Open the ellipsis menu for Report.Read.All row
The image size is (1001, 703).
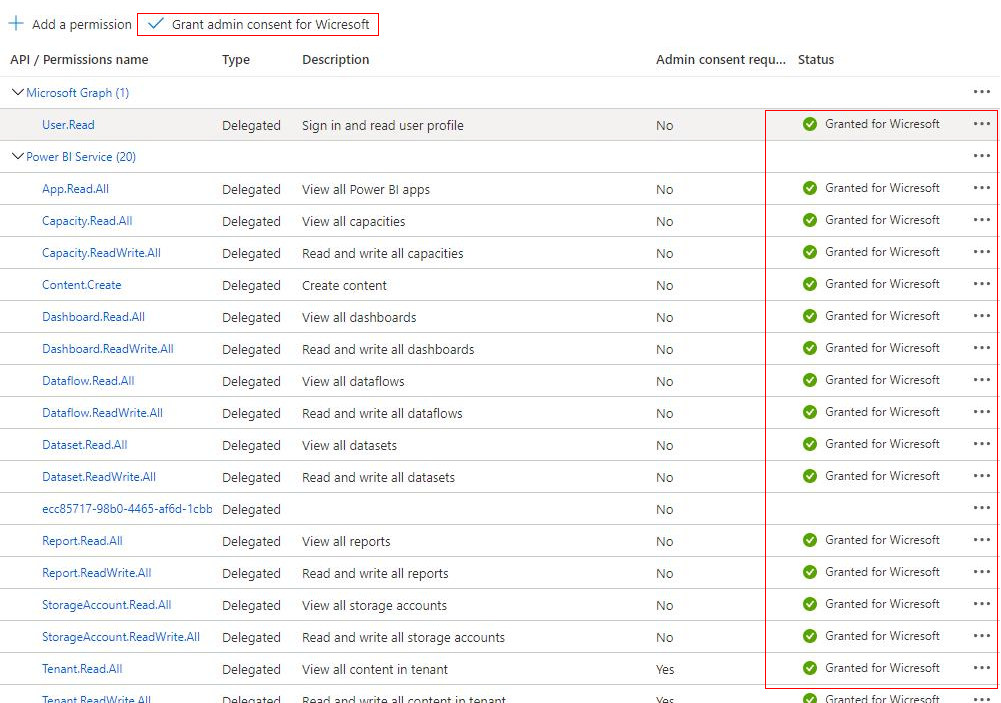click(x=982, y=540)
